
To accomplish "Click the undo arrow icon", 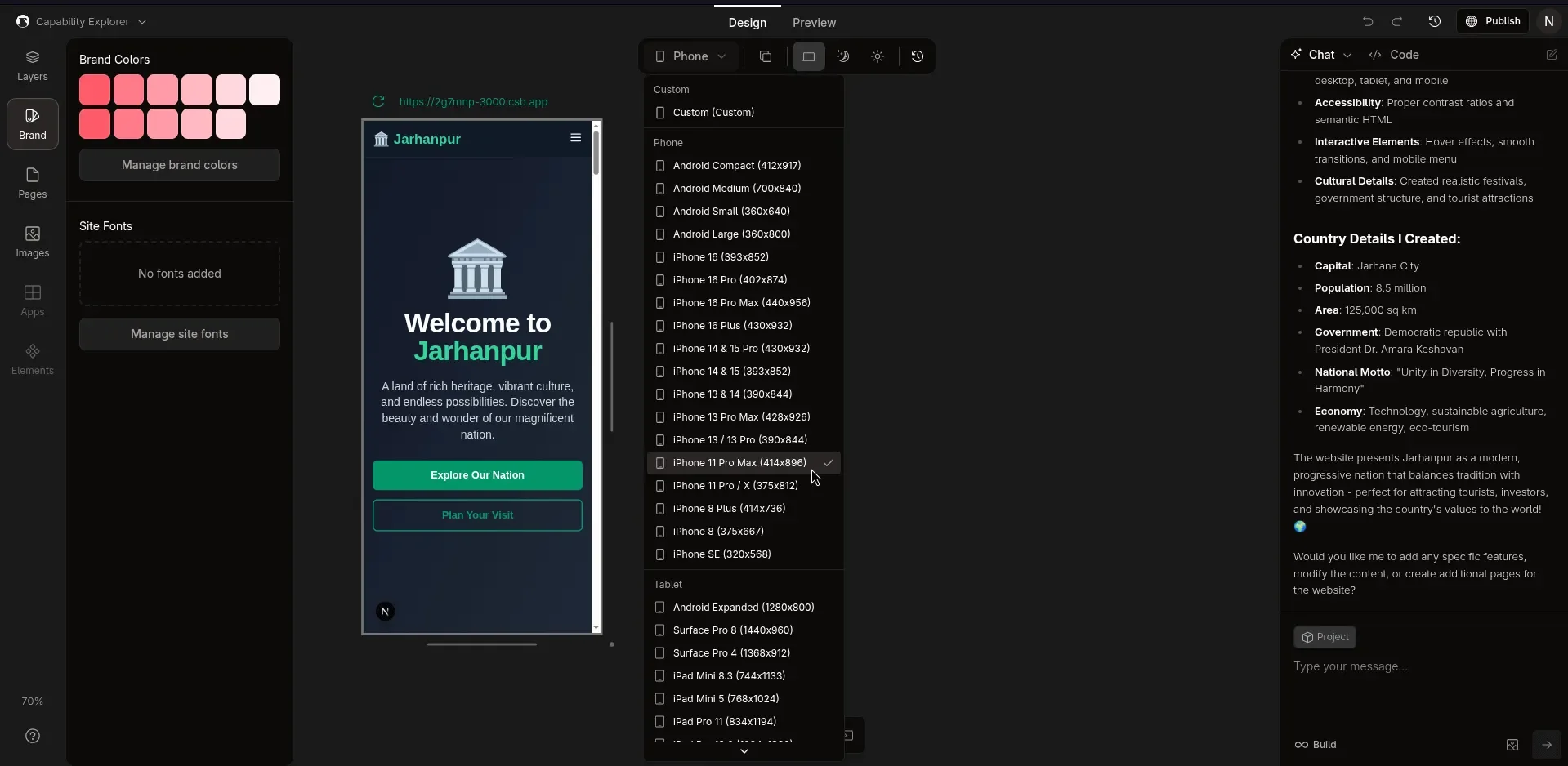I will (x=1368, y=22).
